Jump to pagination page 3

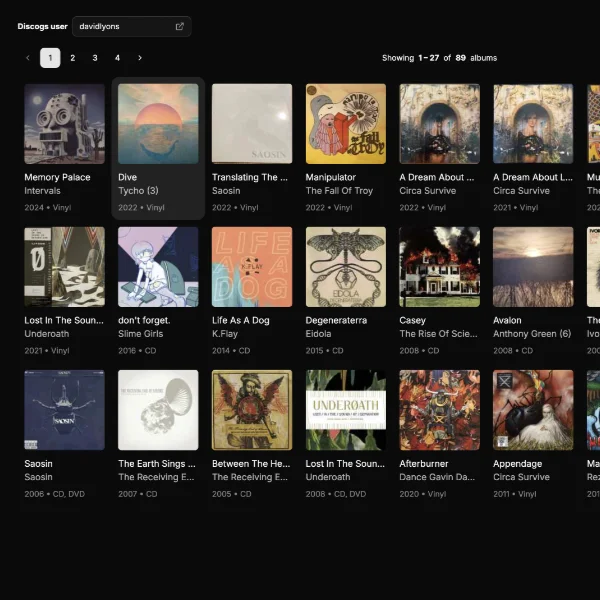click(95, 58)
